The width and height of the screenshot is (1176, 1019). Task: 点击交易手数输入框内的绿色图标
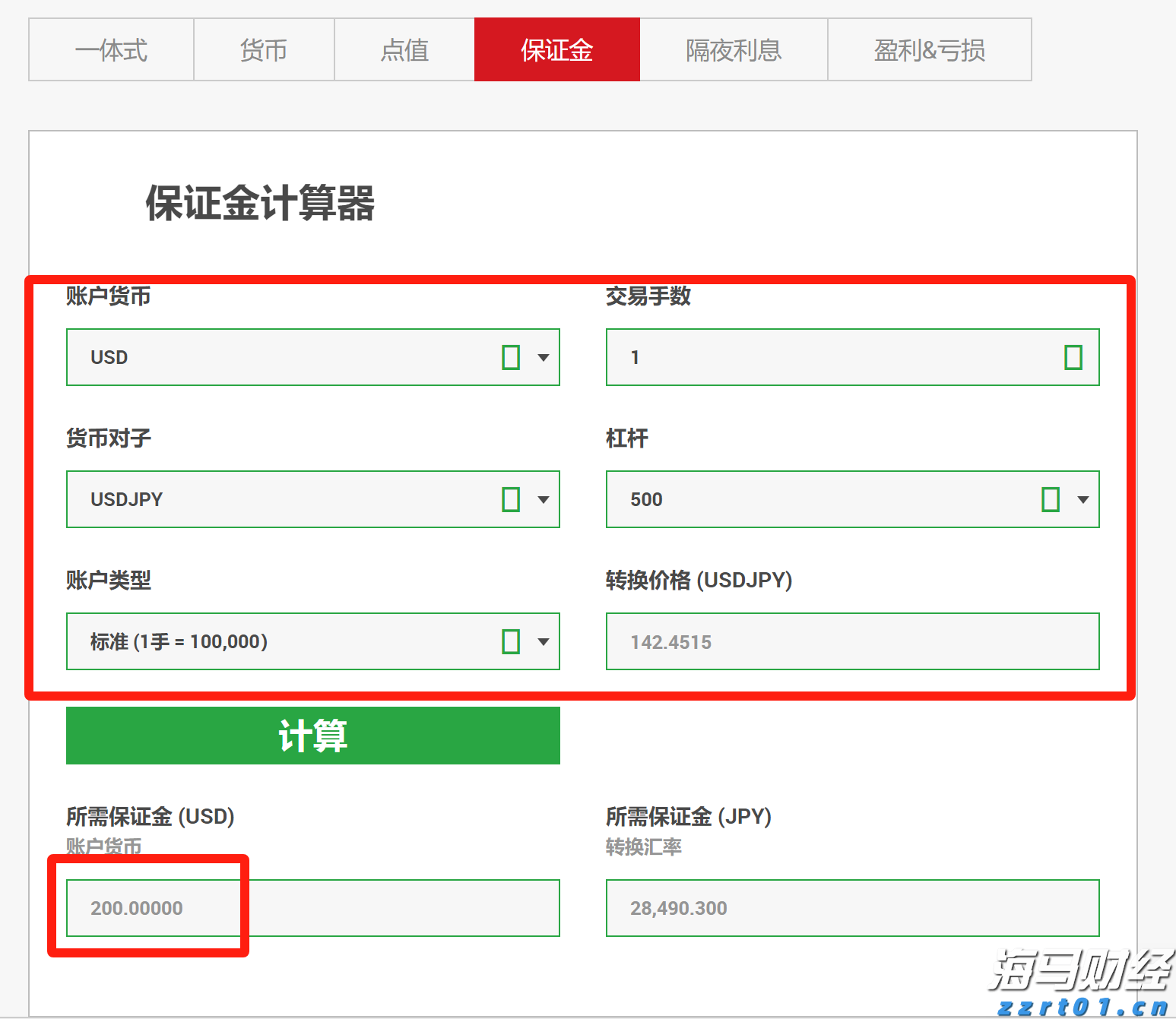(x=1073, y=357)
